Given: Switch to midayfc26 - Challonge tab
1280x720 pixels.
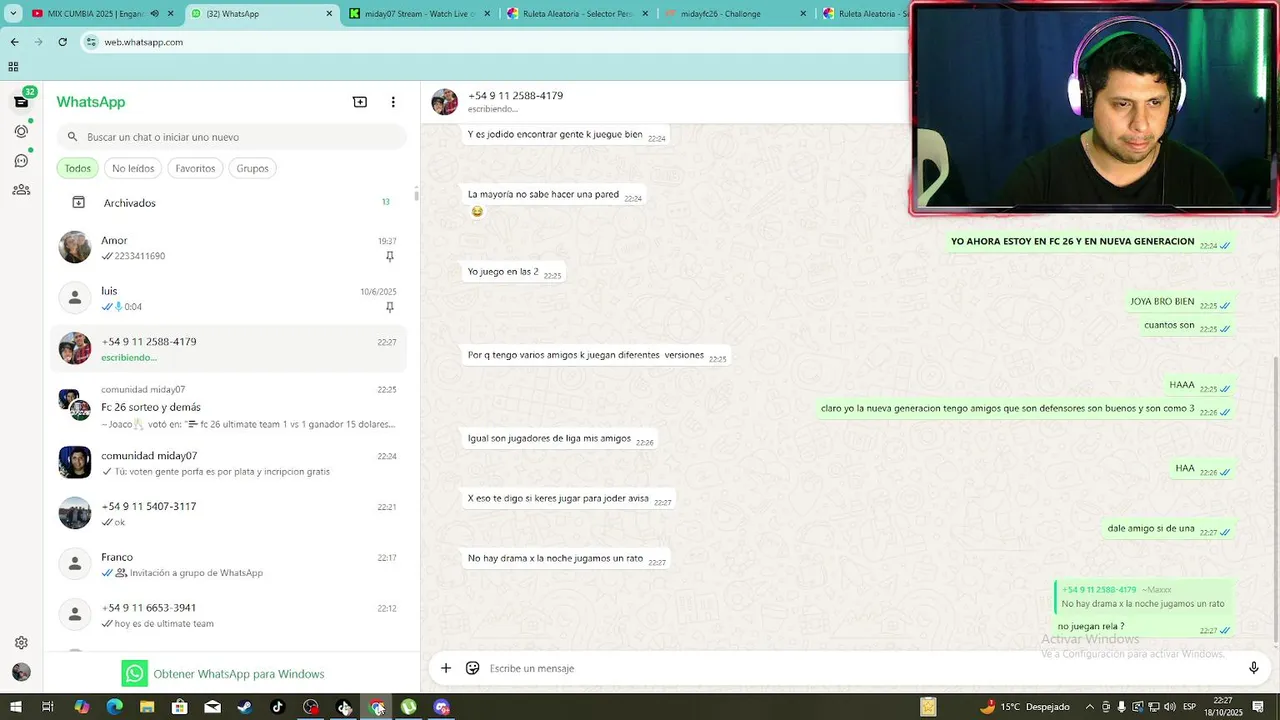Looking at the screenshot, I should tap(735, 14).
